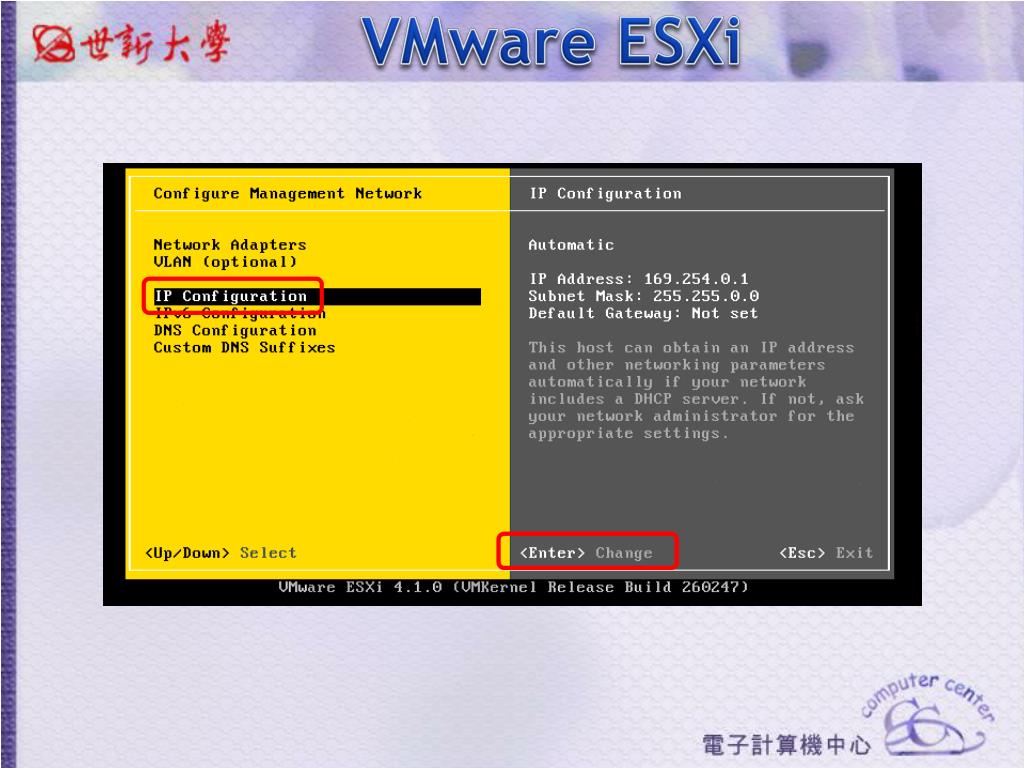Select VLAN (optional) menu entry
The height and width of the screenshot is (768, 1024).
point(225,262)
